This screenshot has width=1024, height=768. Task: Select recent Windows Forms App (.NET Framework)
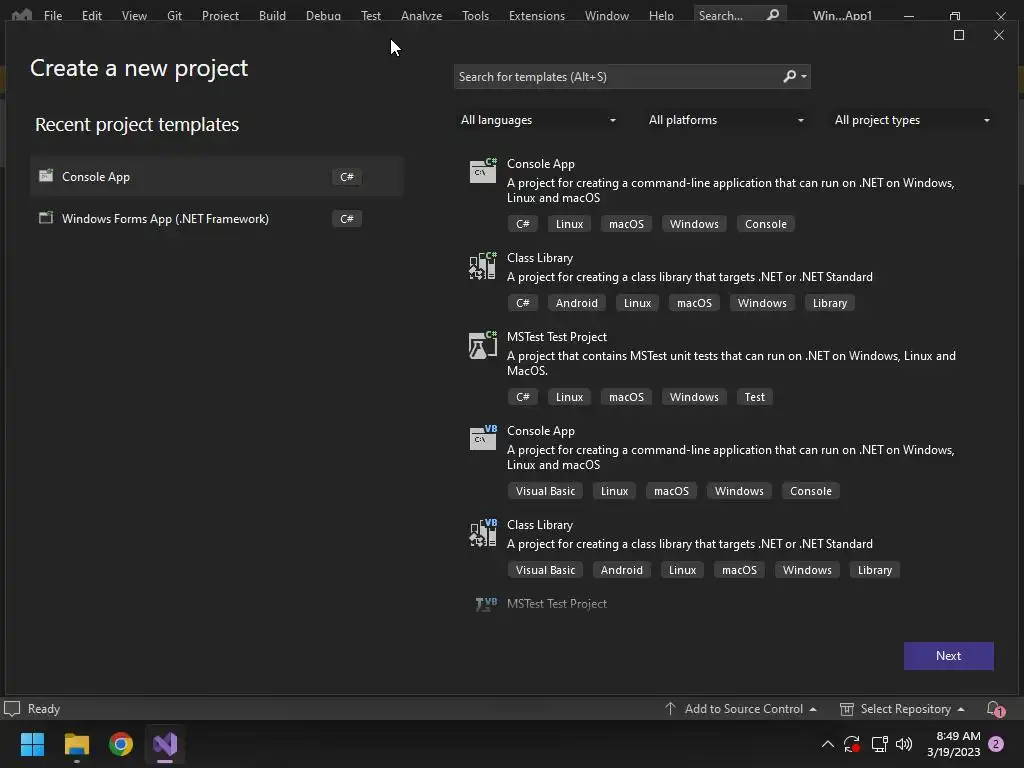click(x=217, y=219)
